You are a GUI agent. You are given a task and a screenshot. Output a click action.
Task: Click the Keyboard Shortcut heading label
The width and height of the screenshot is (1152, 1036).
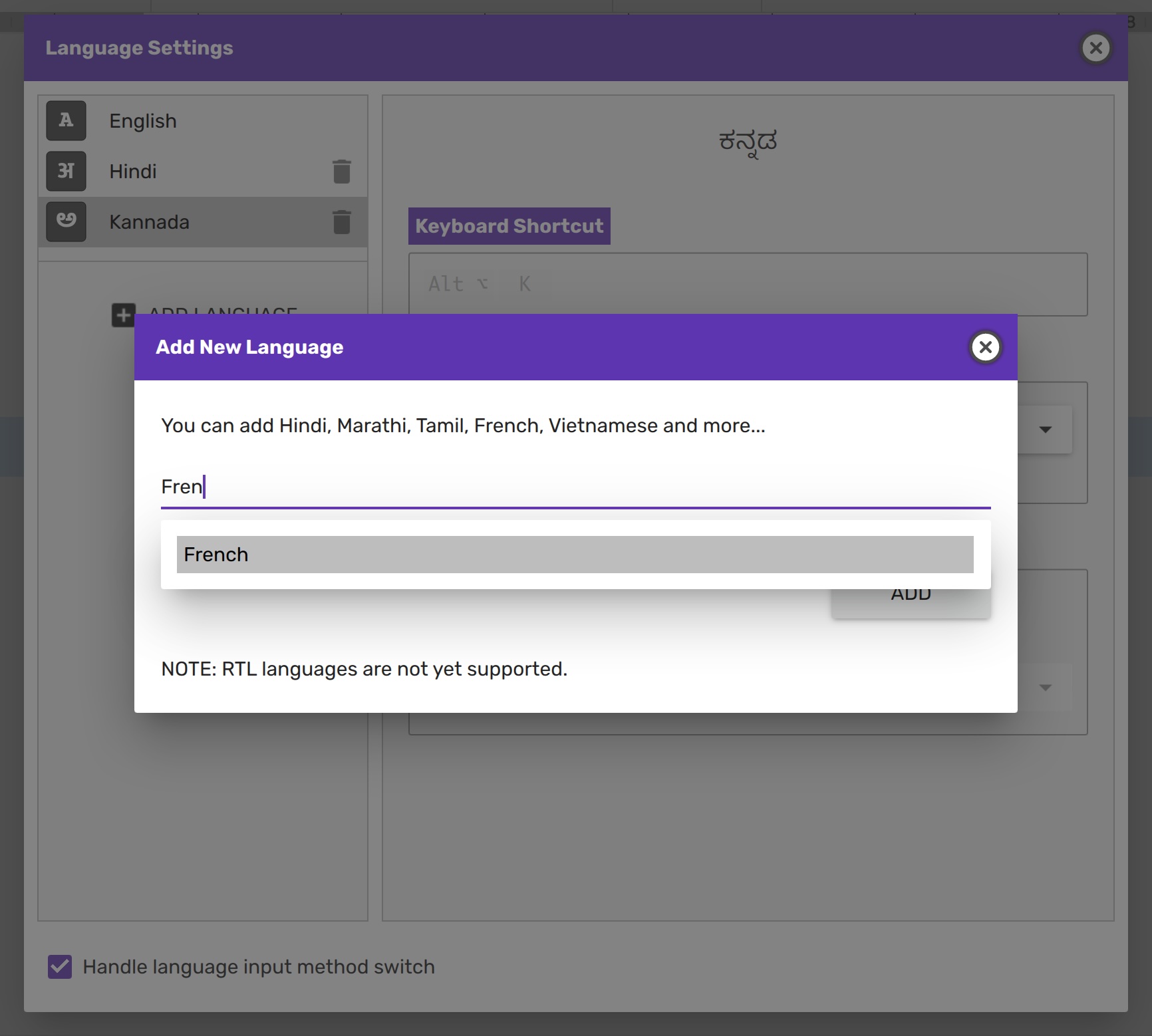point(509,226)
